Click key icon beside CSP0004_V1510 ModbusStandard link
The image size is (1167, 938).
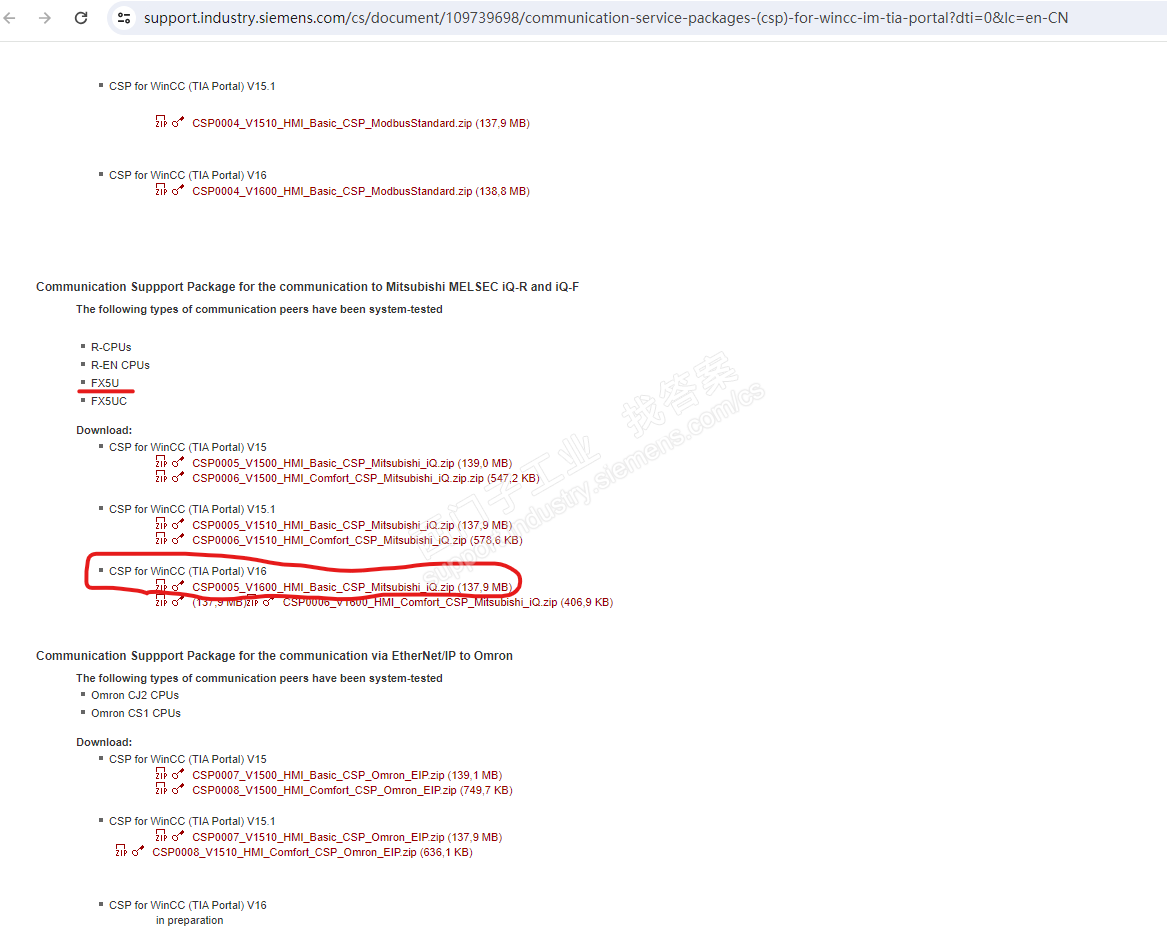click(178, 122)
